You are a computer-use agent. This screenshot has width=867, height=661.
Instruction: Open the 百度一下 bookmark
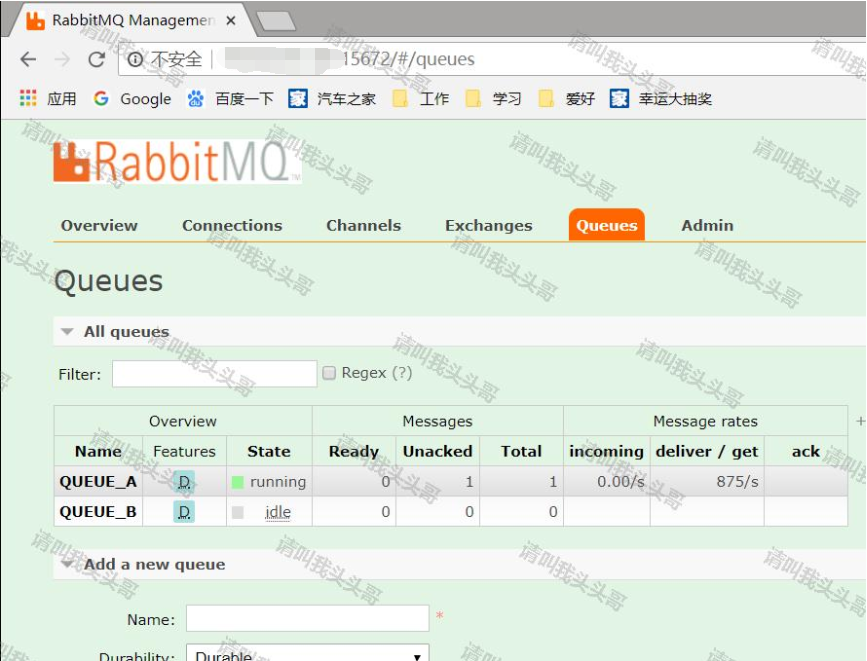[x=231, y=98]
